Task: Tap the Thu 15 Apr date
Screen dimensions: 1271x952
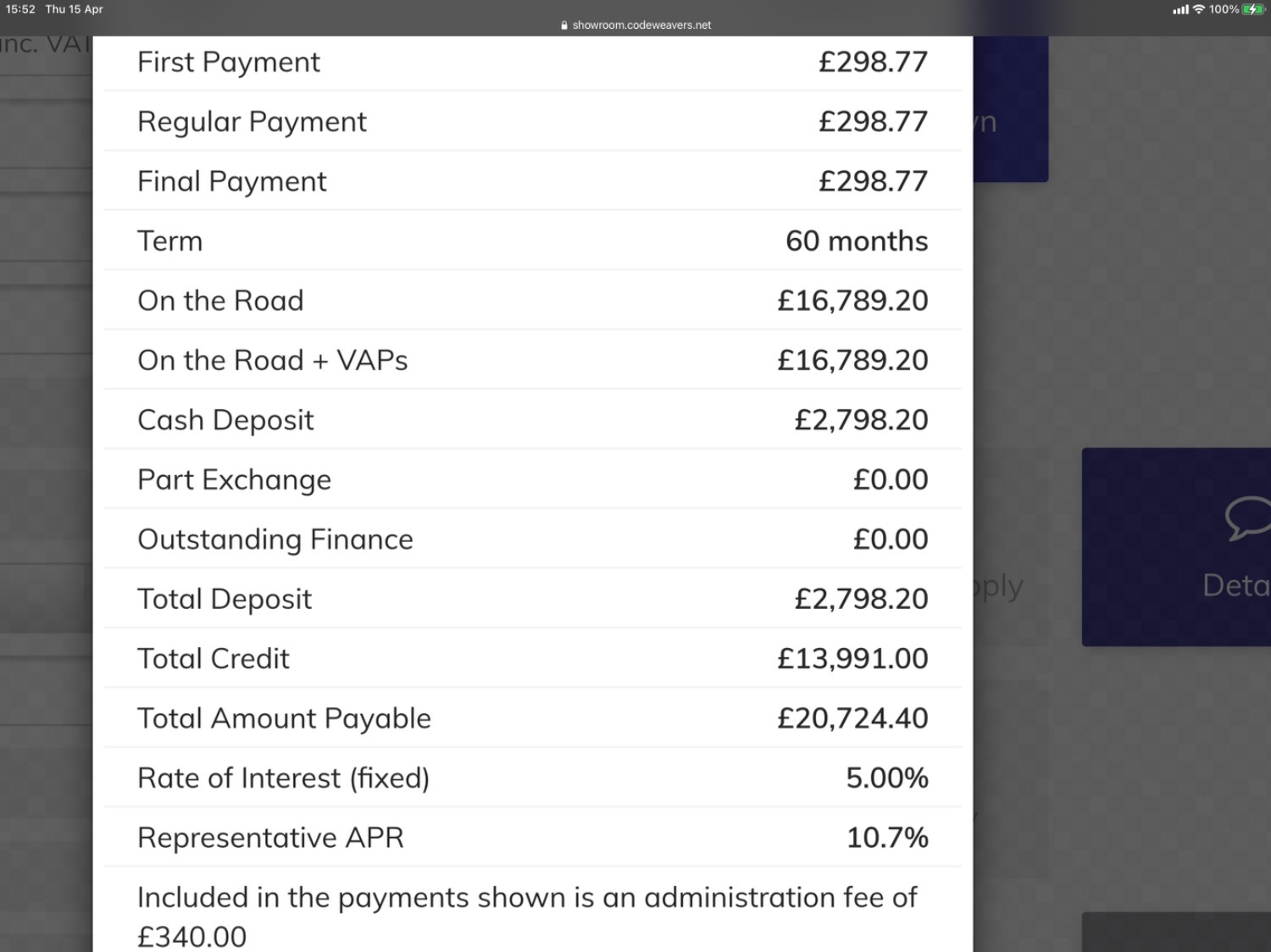Action: (75, 9)
